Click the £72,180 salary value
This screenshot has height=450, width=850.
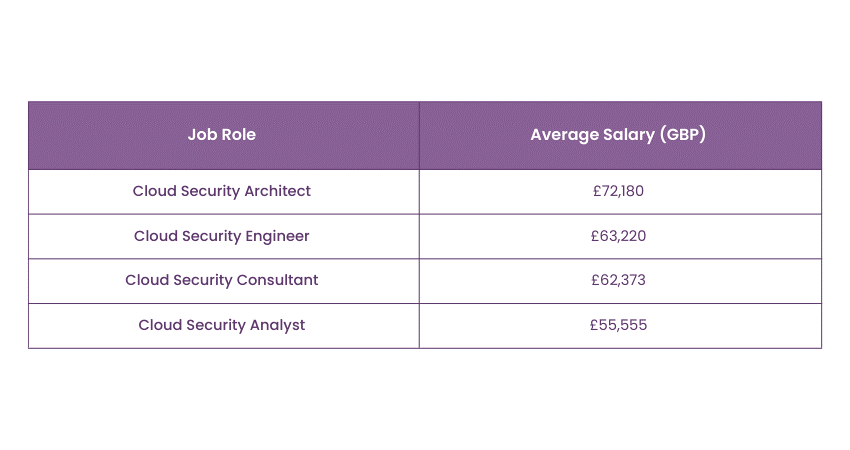618,191
